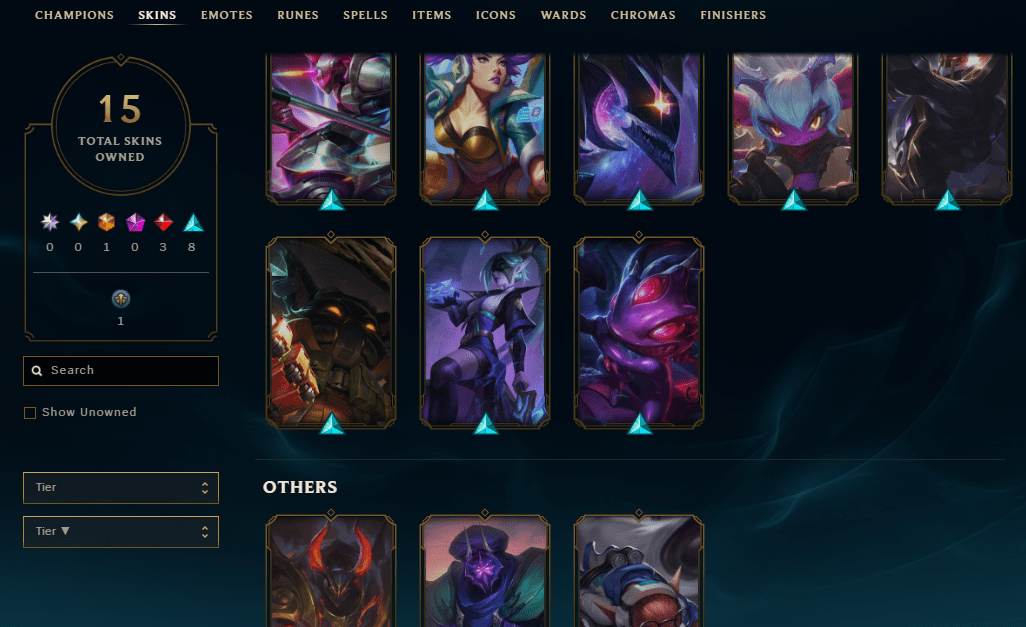Select the purple big-eyed creature skin card

click(x=639, y=332)
